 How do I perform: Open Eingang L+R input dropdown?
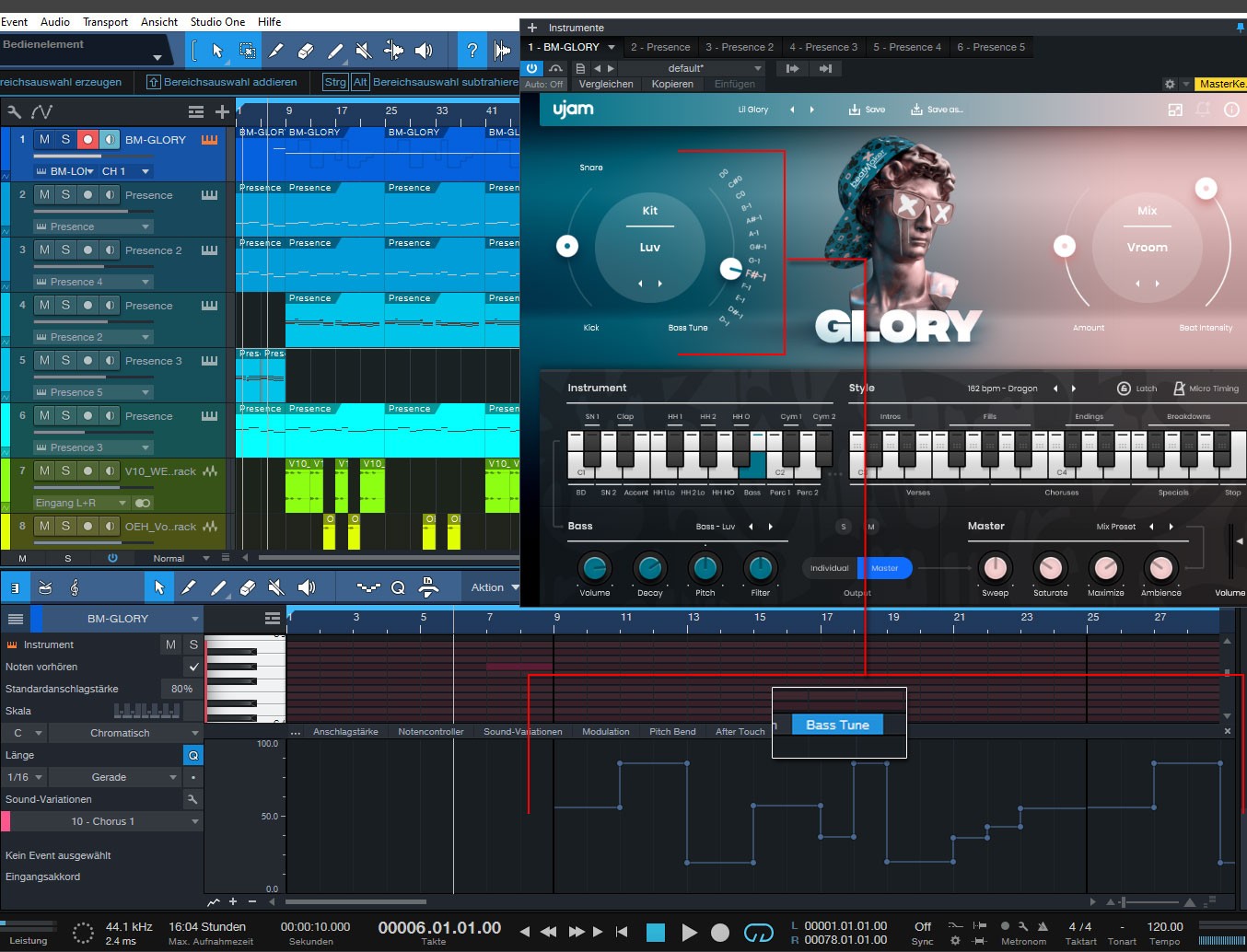click(81, 503)
